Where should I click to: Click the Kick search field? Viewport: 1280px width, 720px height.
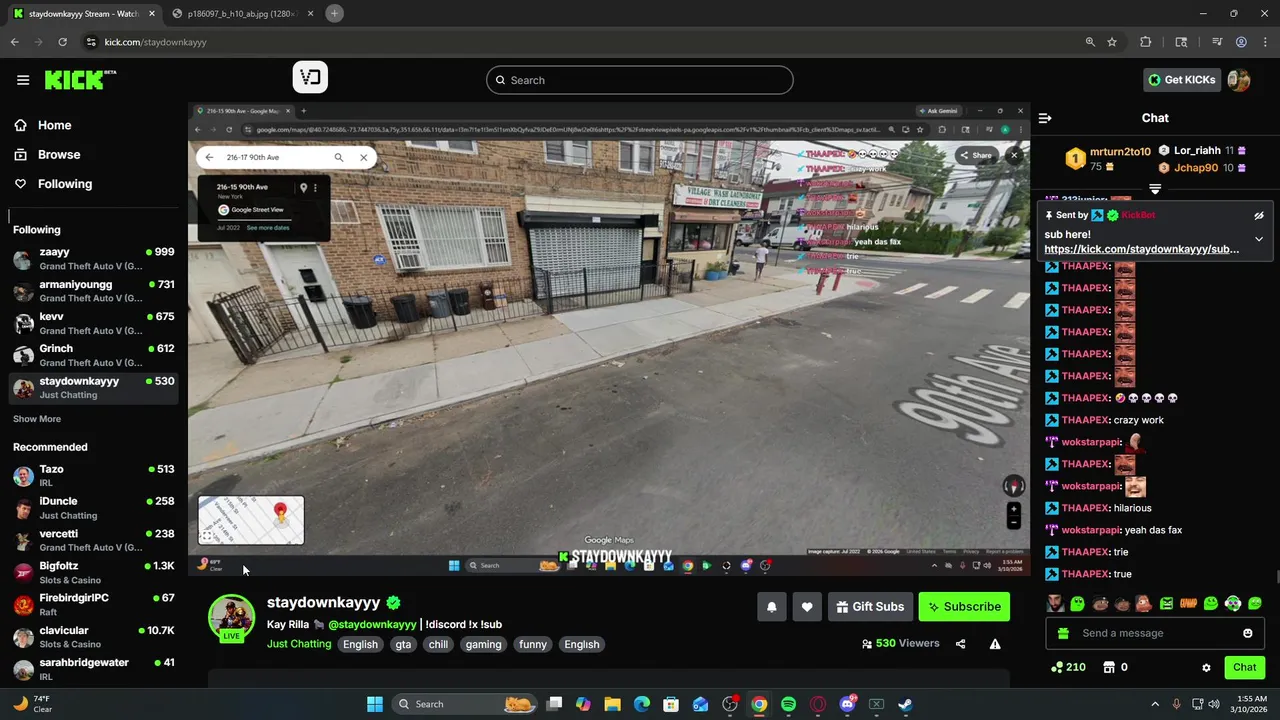pyautogui.click(x=640, y=80)
